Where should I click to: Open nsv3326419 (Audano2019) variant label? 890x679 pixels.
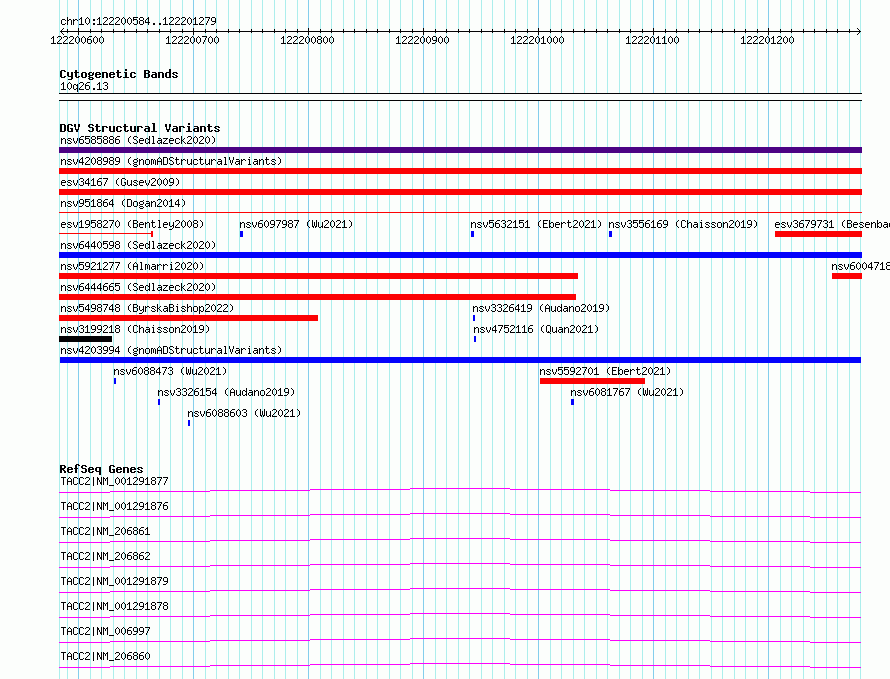(x=541, y=308)
